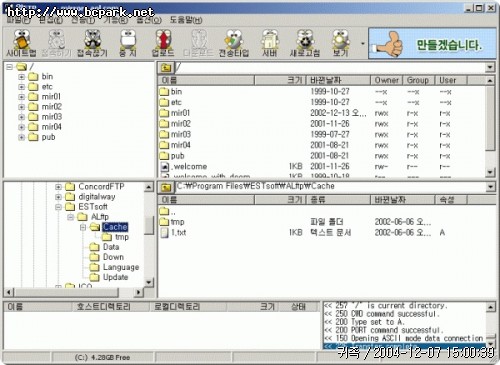Open the remote path dropdown showing '/'
Screen dimensions: 500x365
(x=490, y=68)
